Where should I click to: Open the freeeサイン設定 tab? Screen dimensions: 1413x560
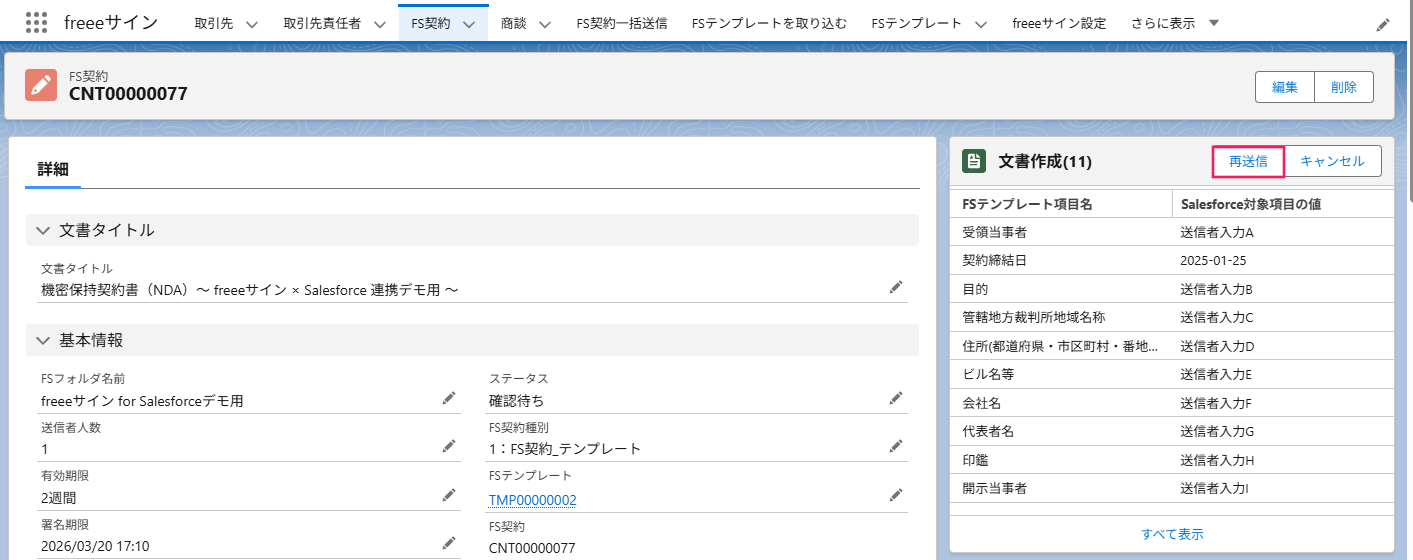coord(1059,23)
